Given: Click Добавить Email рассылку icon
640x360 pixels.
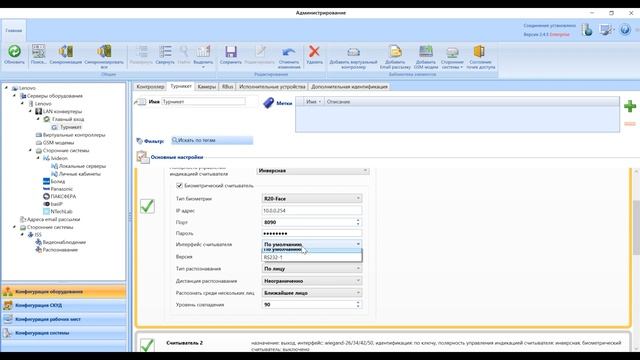Looking at the screenshot, I should coord(395,51).
